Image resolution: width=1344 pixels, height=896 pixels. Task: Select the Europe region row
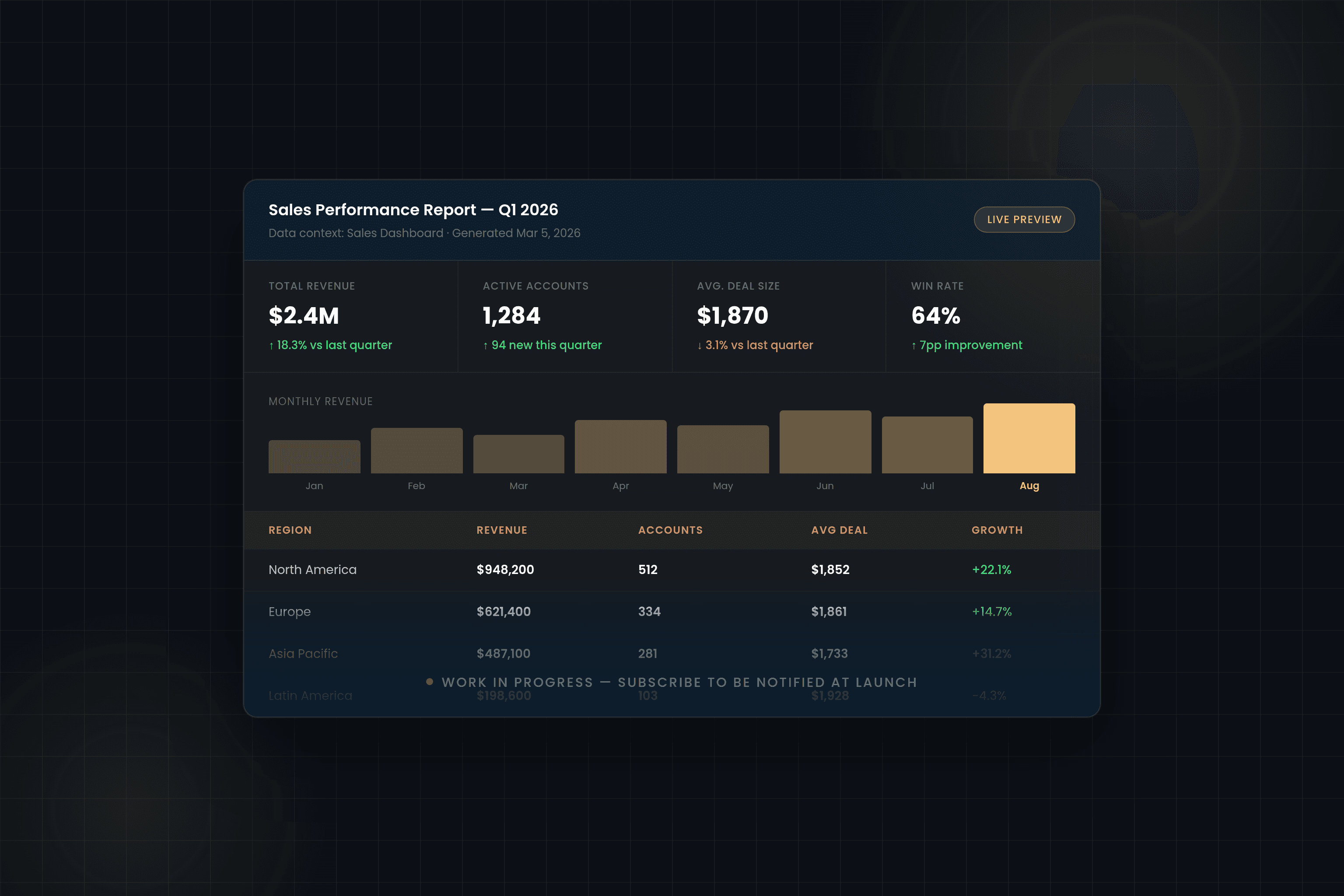[672, 612]
